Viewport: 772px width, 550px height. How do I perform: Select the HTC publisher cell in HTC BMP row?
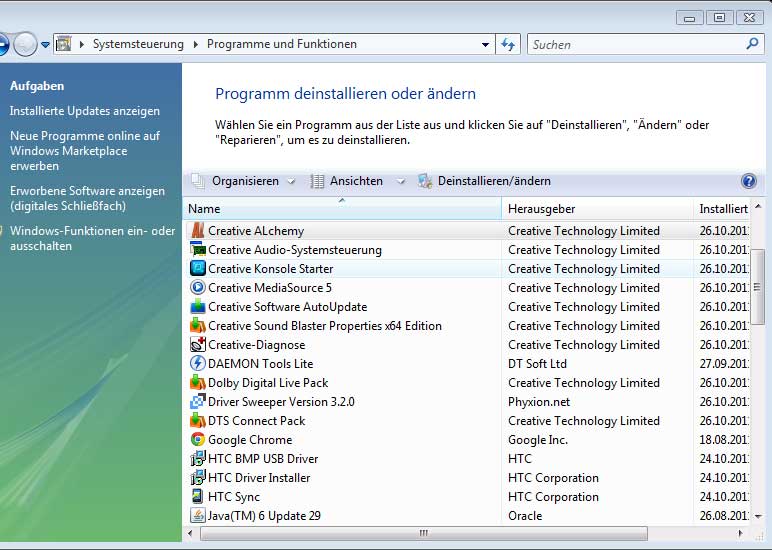[519, 458]
